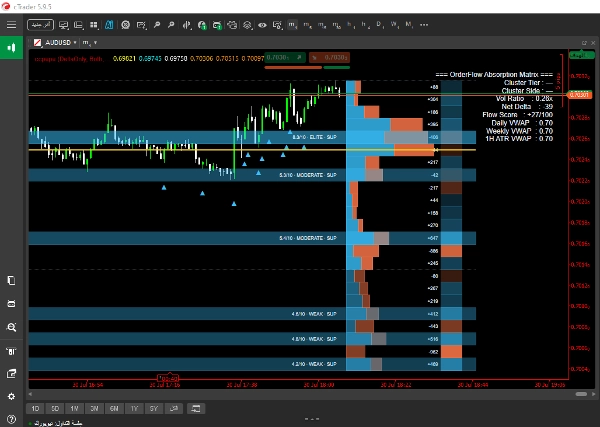Set chart range to 1Y
This screenshot has height=427, width=600.
pos(134,409)
